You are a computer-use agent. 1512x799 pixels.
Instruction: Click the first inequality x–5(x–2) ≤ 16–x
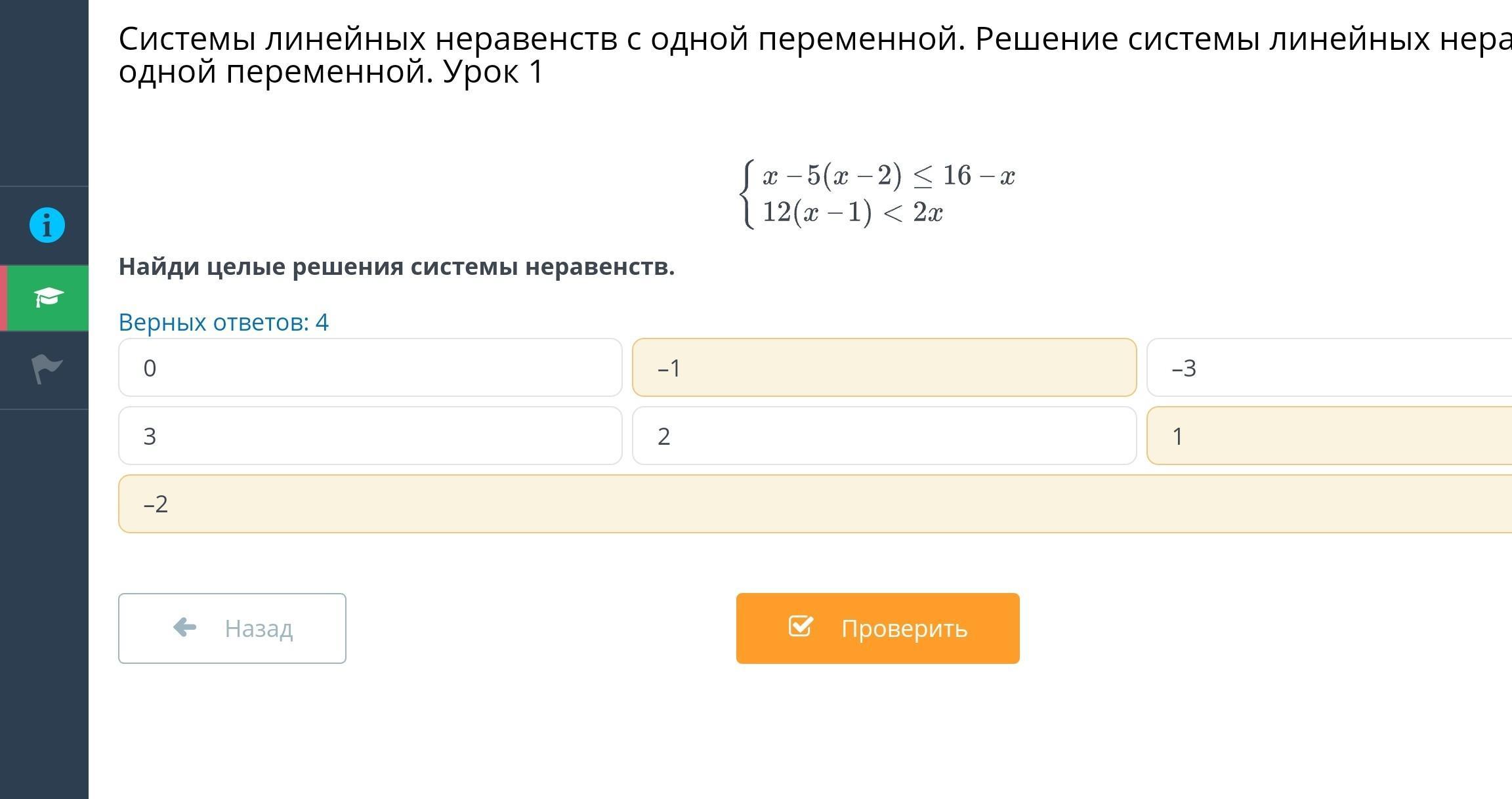tap(888, 176)
